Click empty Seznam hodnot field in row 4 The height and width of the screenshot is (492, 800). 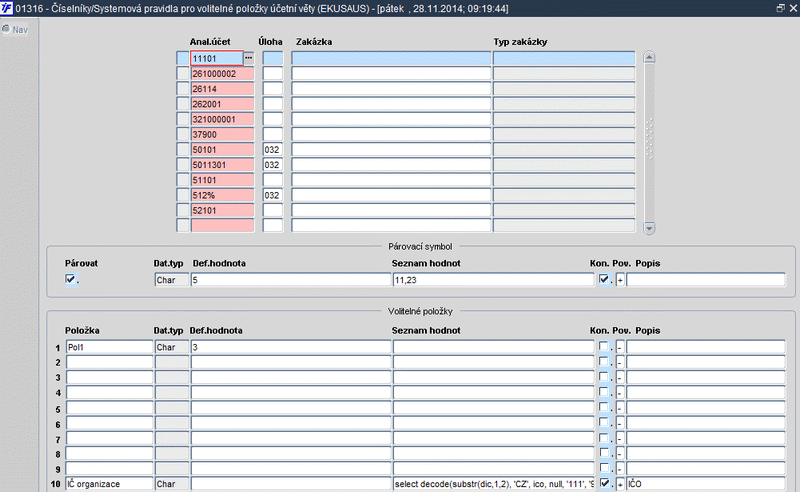[493, 392]
